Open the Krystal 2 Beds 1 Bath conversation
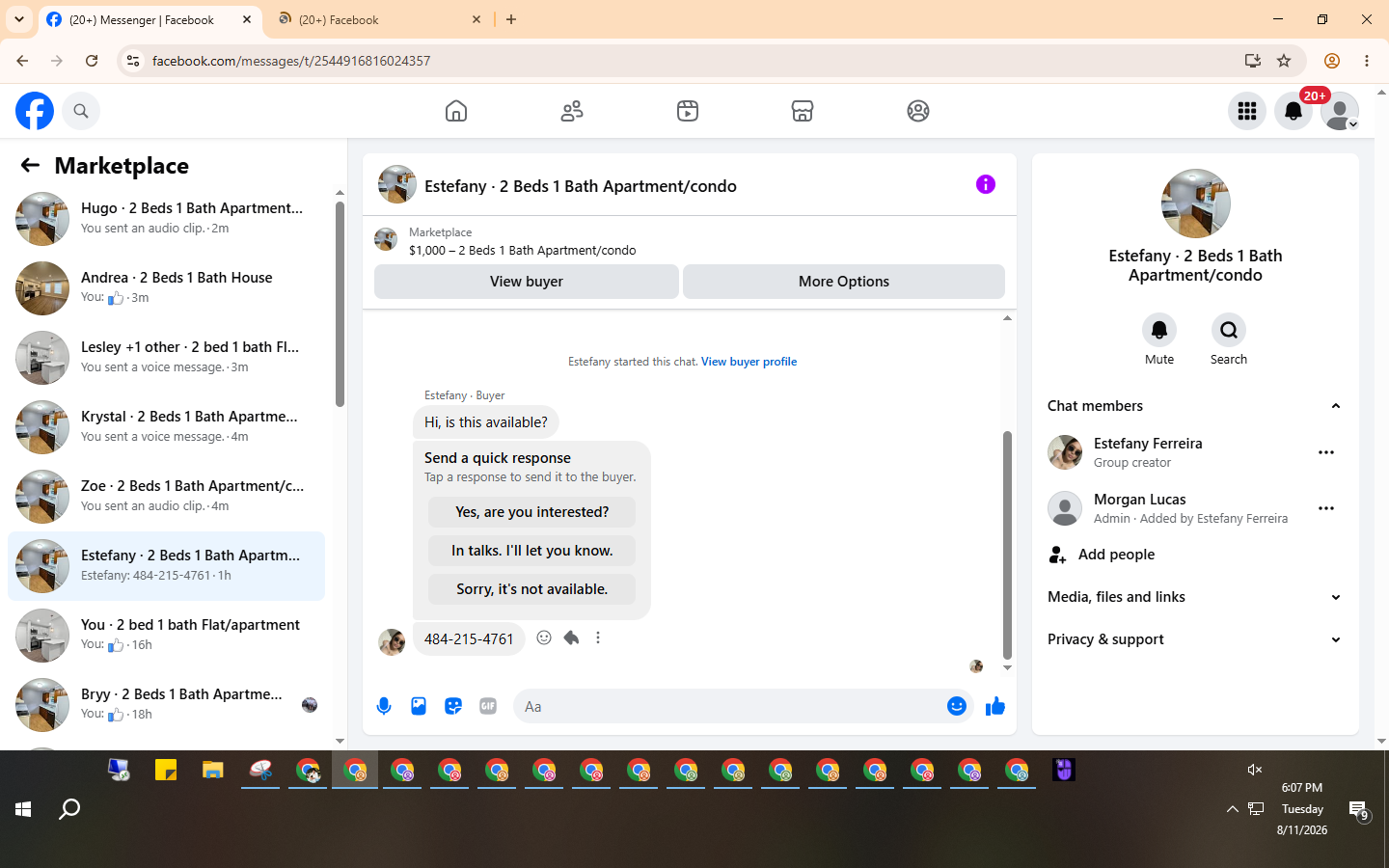The height and width of the screenshot is (868, 1389). click(166, 426)
